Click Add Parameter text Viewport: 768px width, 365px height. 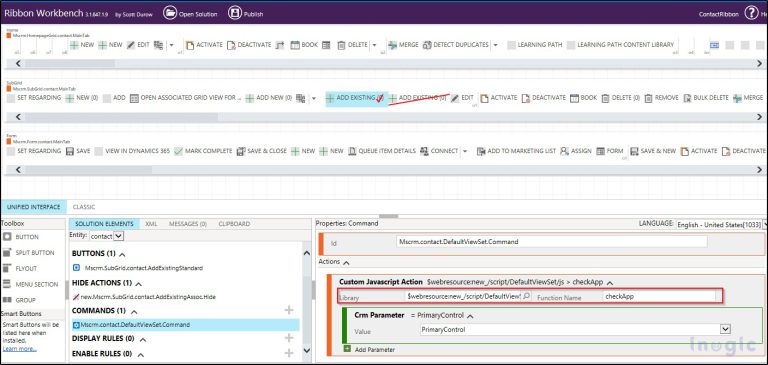pos(375,349)
